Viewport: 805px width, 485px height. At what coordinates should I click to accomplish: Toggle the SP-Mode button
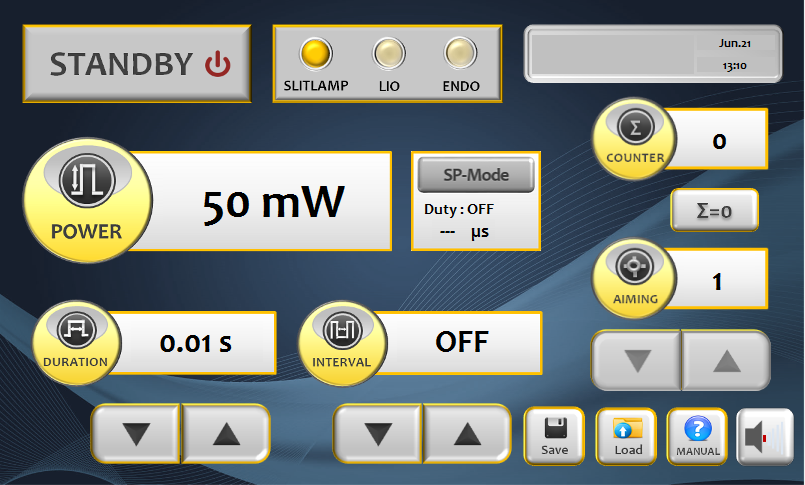(476, 175)
